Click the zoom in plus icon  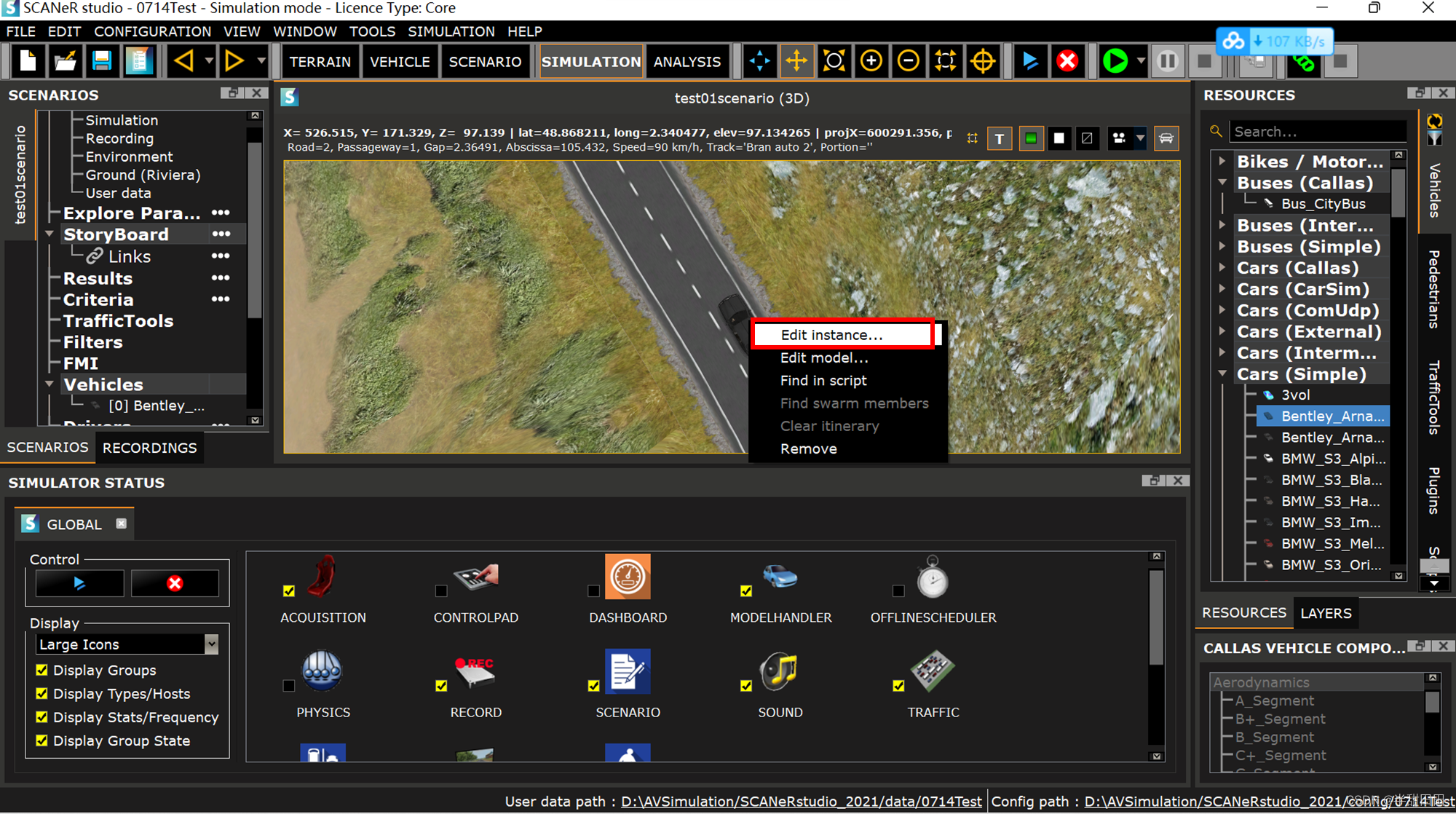coord(871,61)
